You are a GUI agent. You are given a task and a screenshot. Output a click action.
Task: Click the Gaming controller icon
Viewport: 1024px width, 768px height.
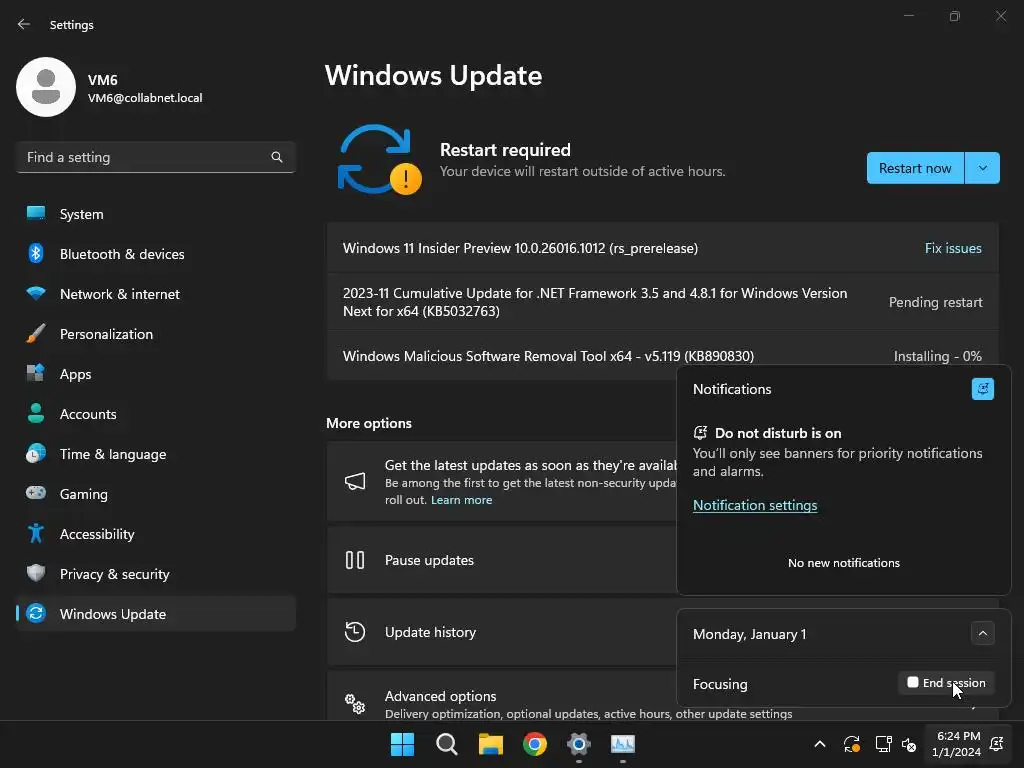click(36, 493)
